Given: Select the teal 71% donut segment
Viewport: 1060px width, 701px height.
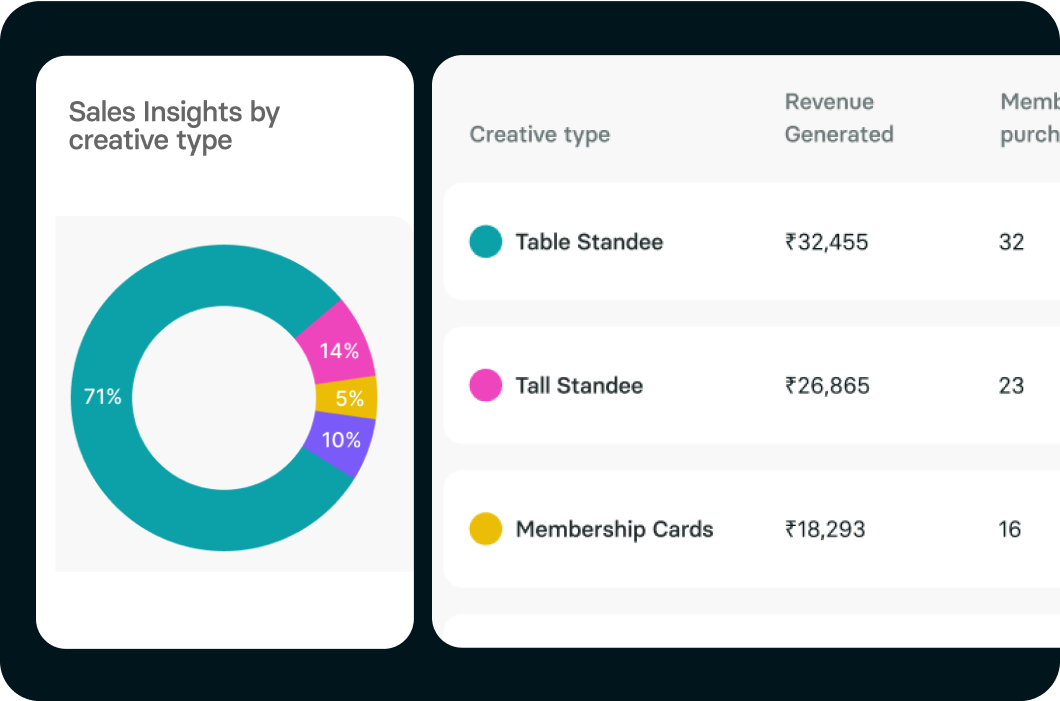Looking at the screenshot, I should click(102, 397).
